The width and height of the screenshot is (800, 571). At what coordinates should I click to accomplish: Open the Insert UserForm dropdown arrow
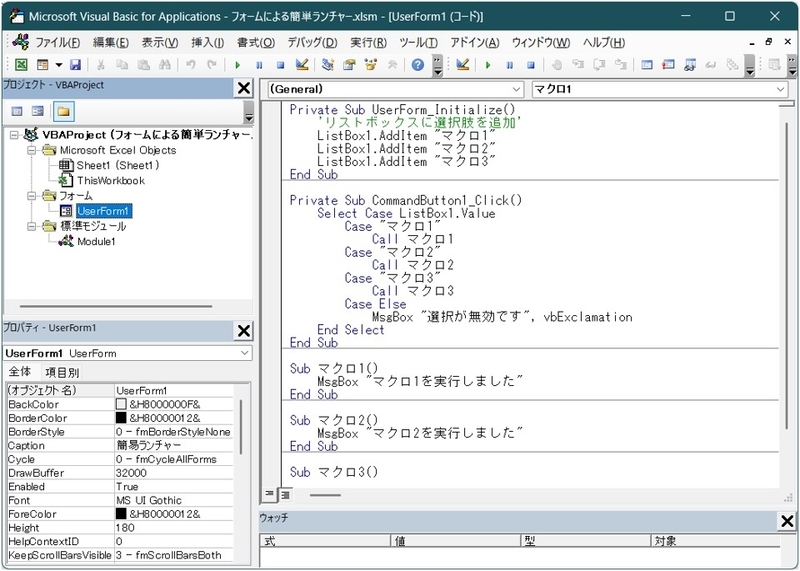(x=59, y=65)
